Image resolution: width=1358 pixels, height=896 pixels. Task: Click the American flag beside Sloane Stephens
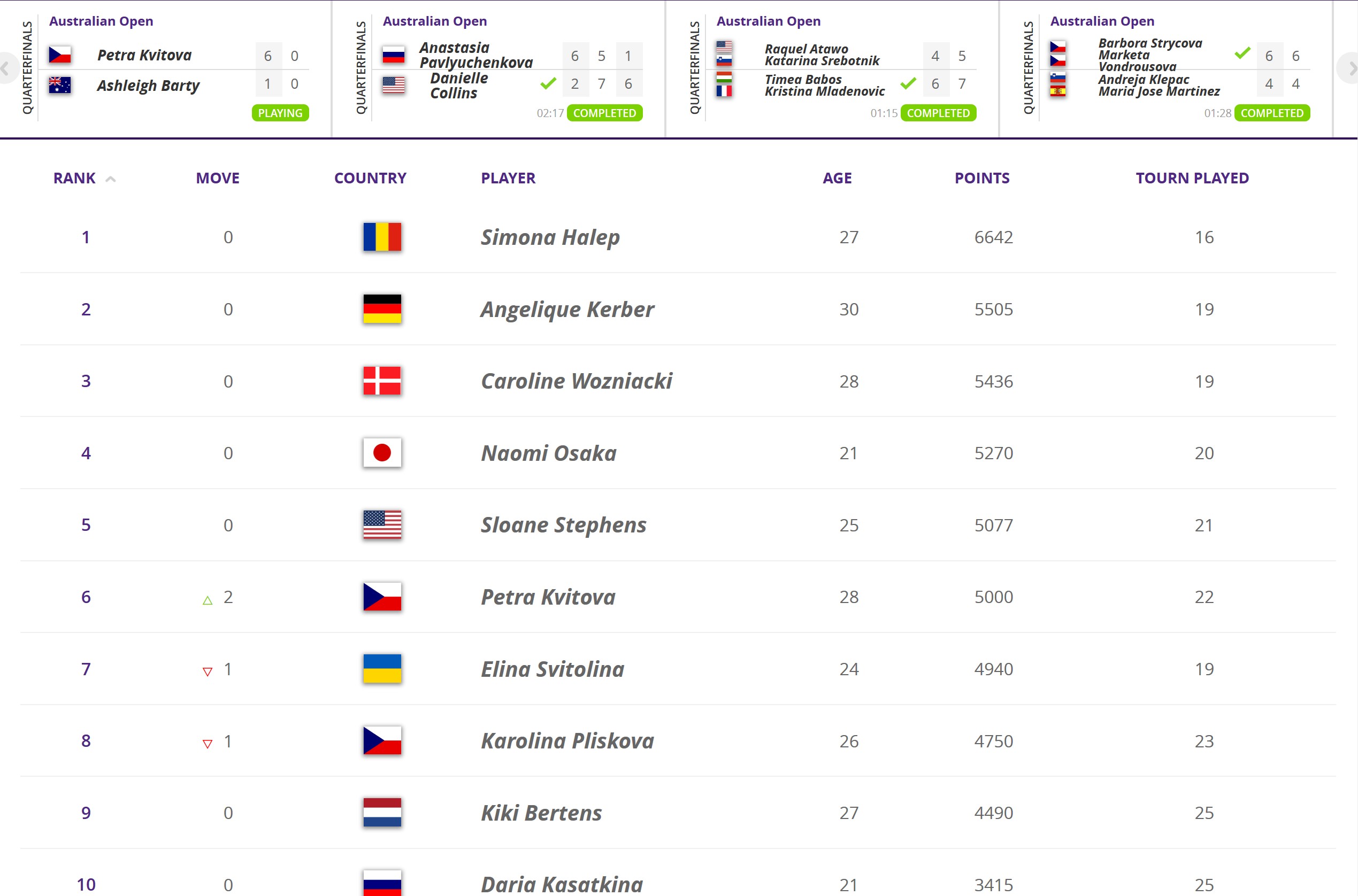382,525
